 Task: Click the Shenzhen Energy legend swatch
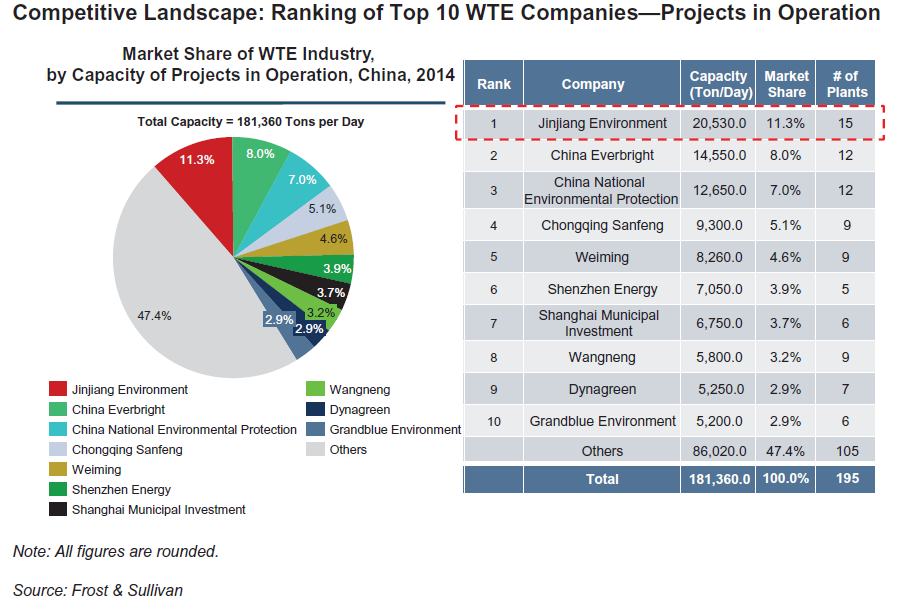(x=58, y=489)
